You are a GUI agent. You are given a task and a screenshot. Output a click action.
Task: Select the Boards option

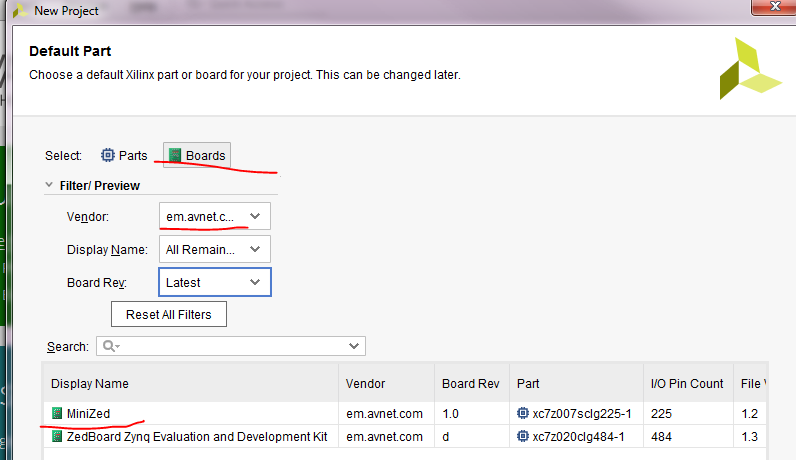tap(197, 155)
